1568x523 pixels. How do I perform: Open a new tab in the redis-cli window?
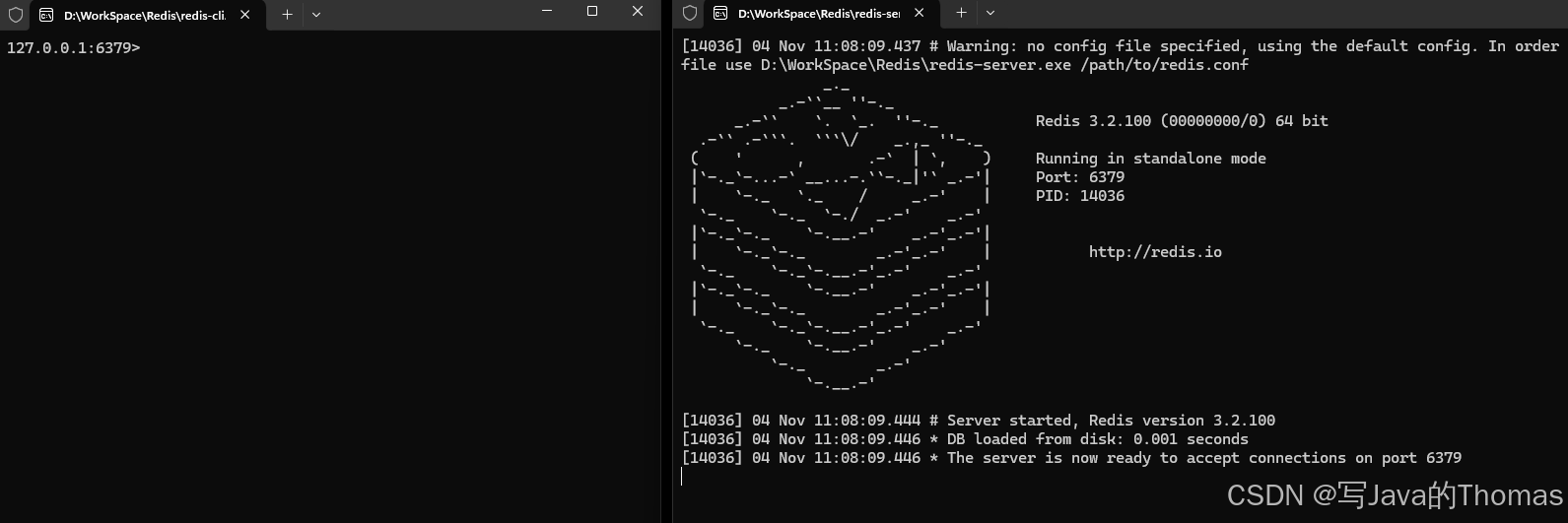pos(287,15)
